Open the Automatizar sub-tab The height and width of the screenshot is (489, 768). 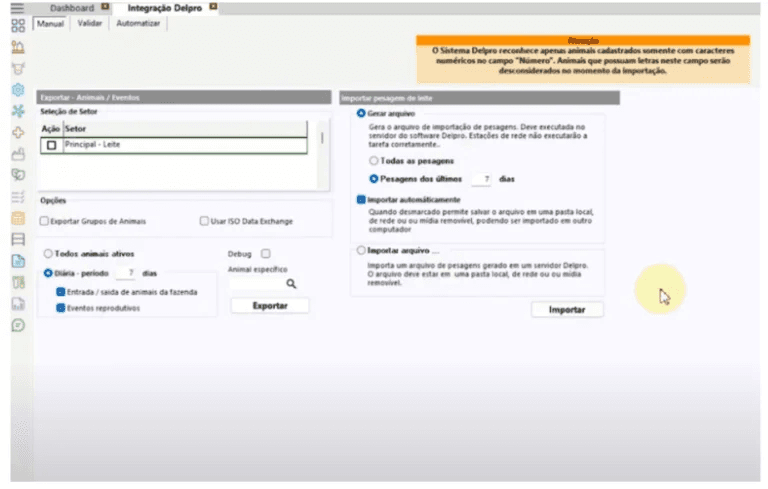click(138, 23)
